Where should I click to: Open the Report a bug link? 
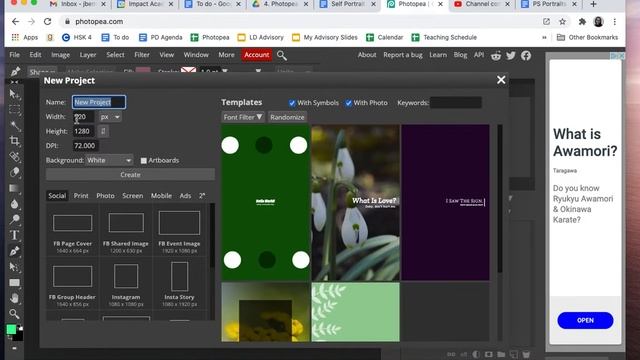[x=402, y=55]
